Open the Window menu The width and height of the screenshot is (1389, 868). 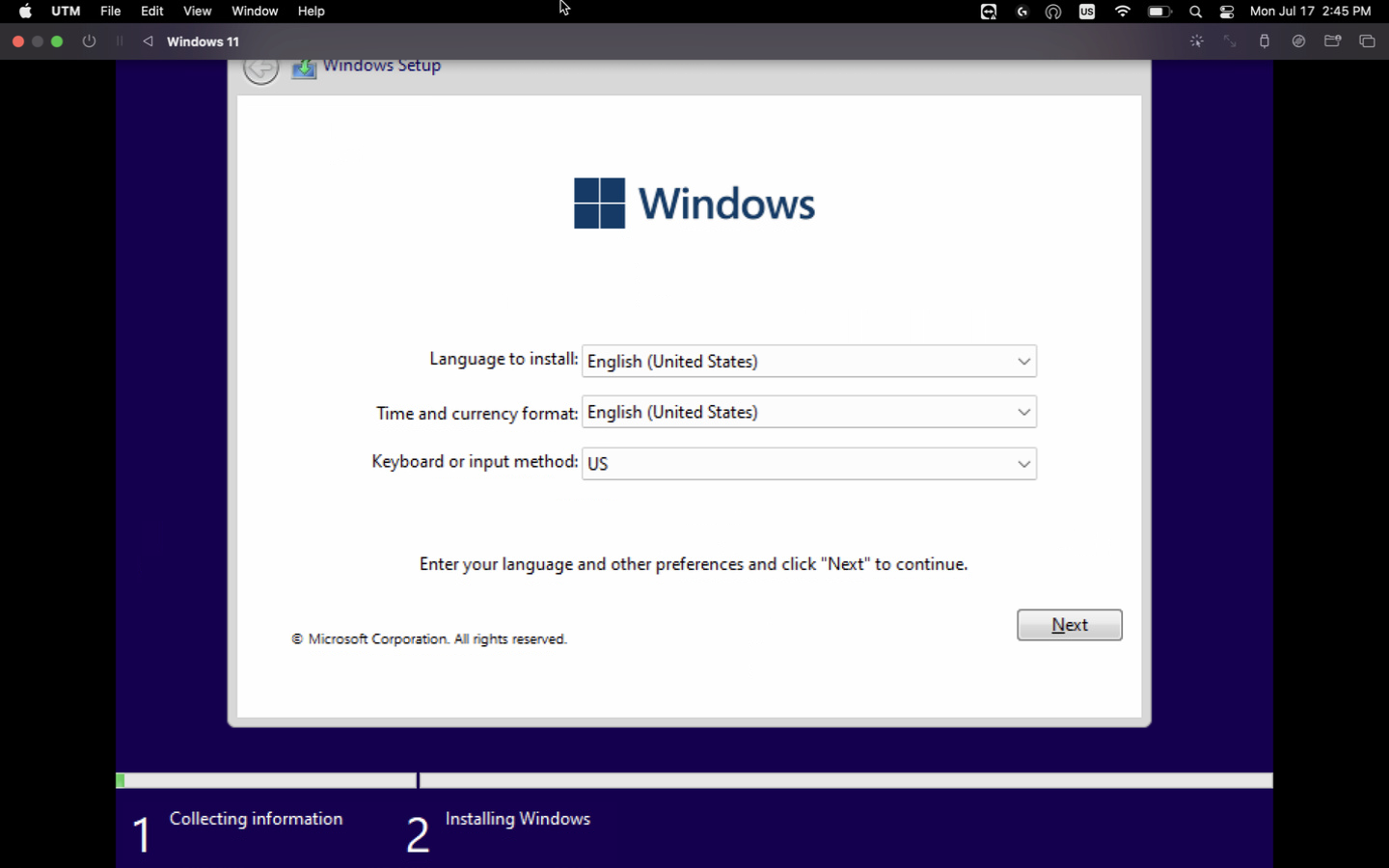pyautogui.click(x=255, y=12)
